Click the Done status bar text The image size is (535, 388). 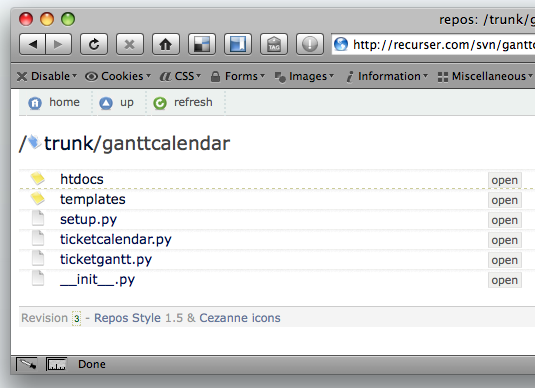coord(92,364)
